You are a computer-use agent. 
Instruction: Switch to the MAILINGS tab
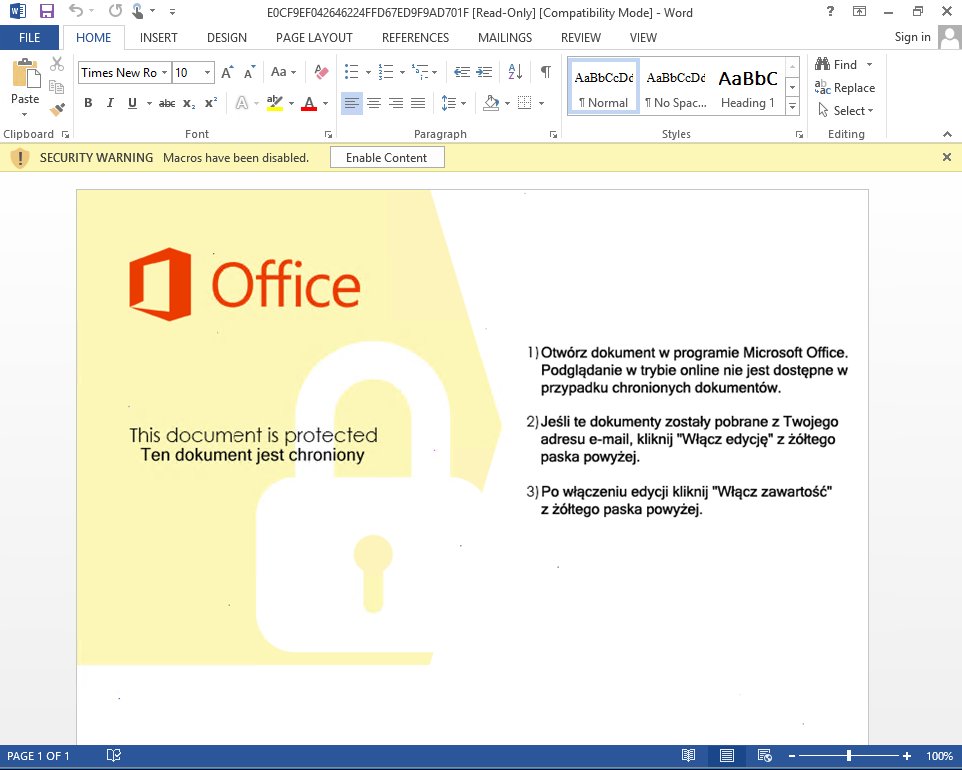click(x=505, y=37)
